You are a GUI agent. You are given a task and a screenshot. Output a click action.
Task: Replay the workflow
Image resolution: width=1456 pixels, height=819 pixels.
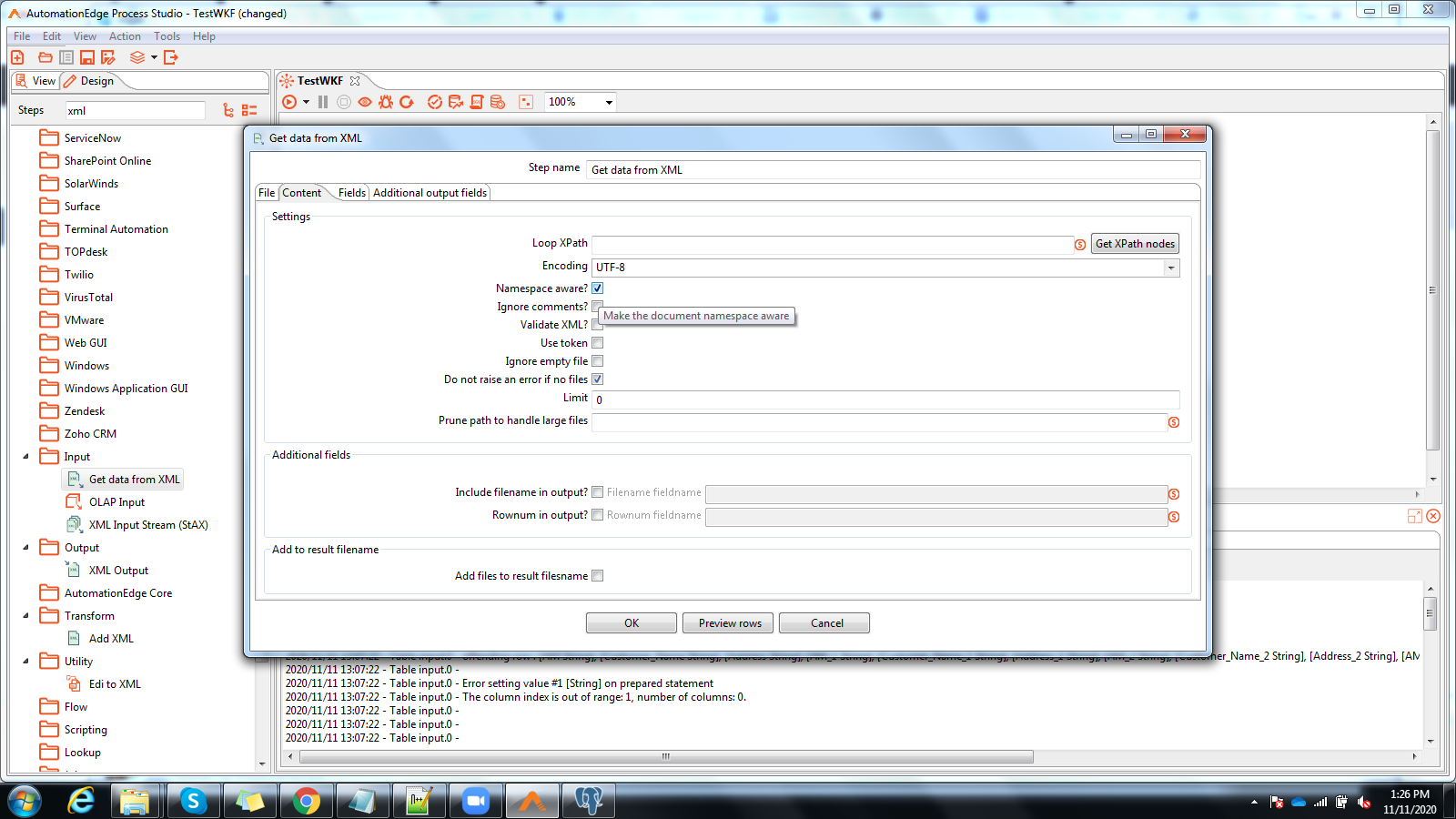click(x=407, y=102)
